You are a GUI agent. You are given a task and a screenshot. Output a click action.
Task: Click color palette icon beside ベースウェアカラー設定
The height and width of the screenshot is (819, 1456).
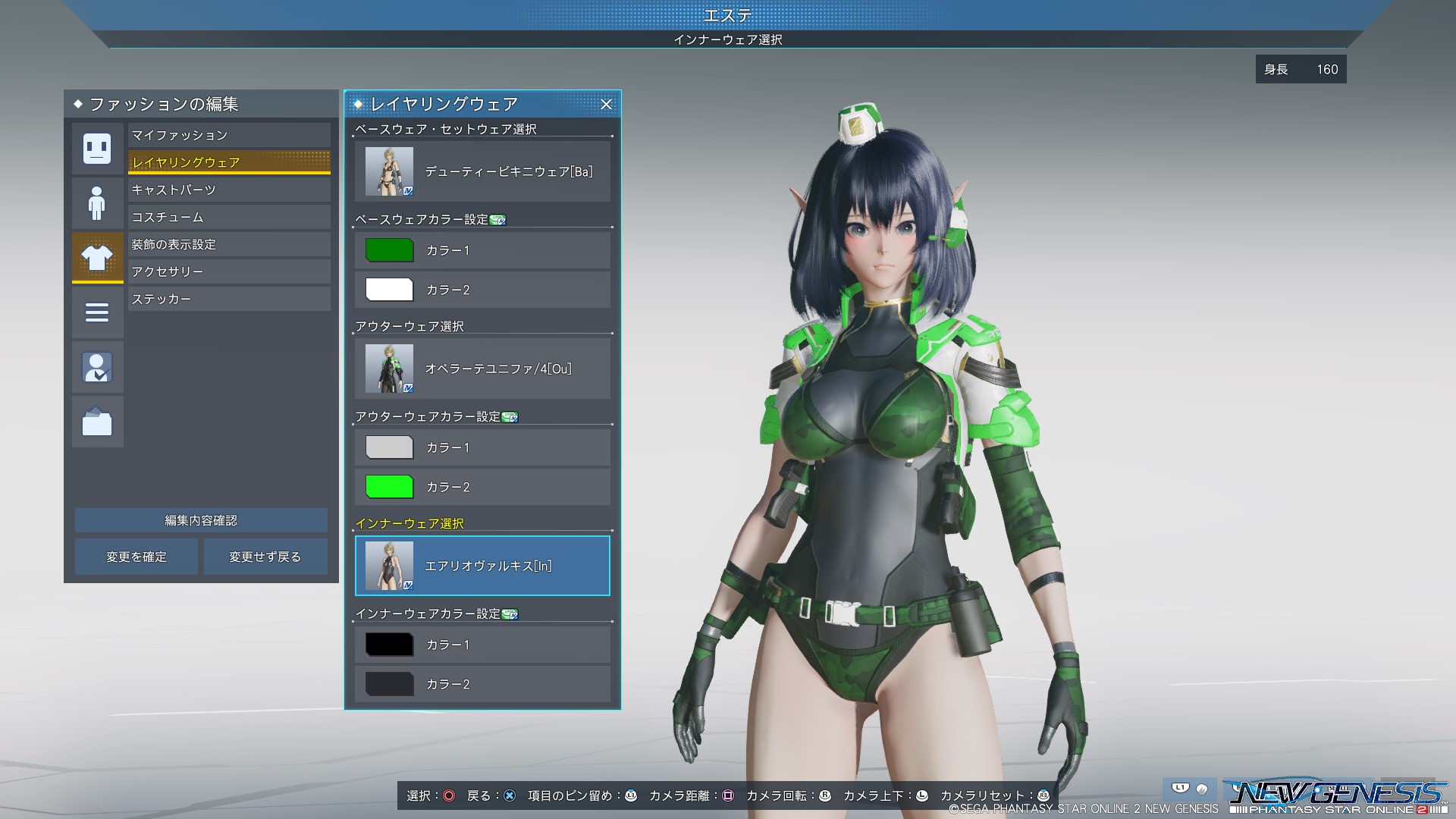[x=497, y=220]
